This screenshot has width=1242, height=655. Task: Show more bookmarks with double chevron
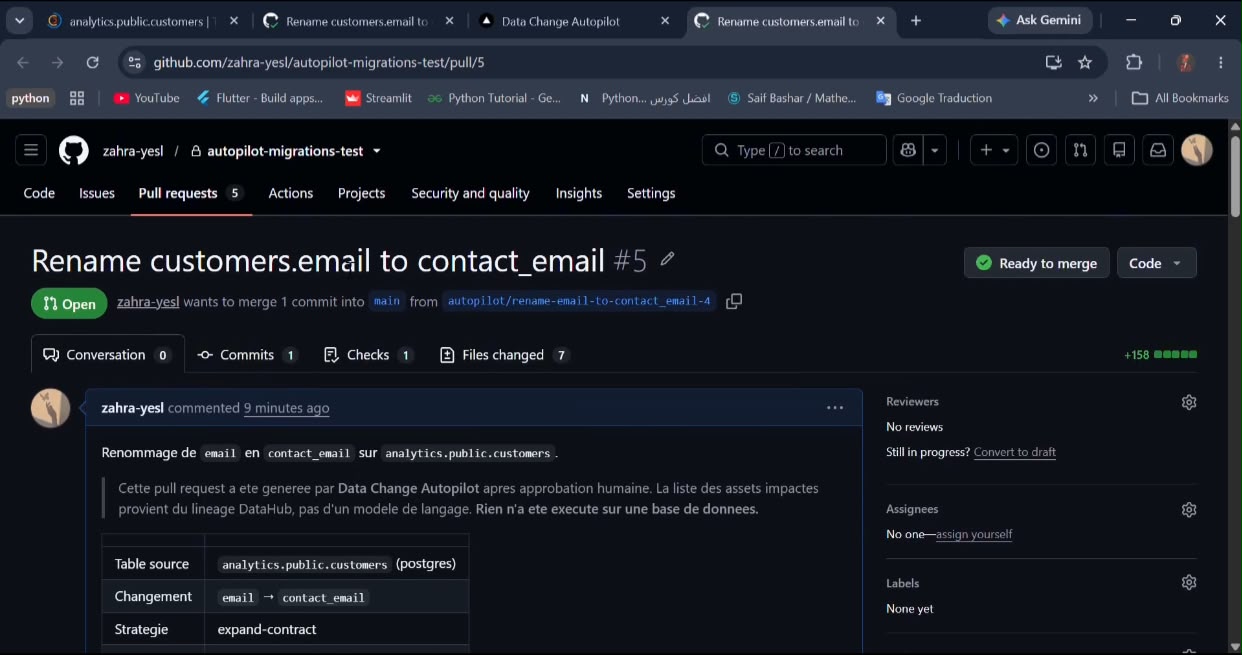1093,98
